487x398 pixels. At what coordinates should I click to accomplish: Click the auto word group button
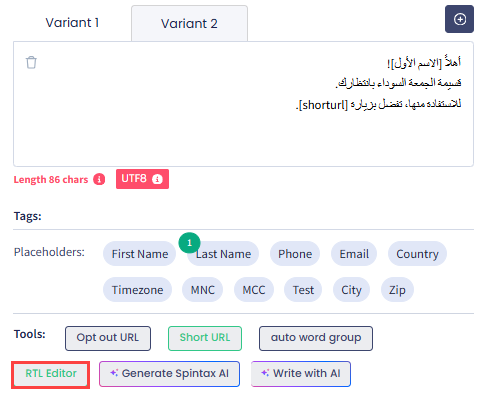coord(316,338)
